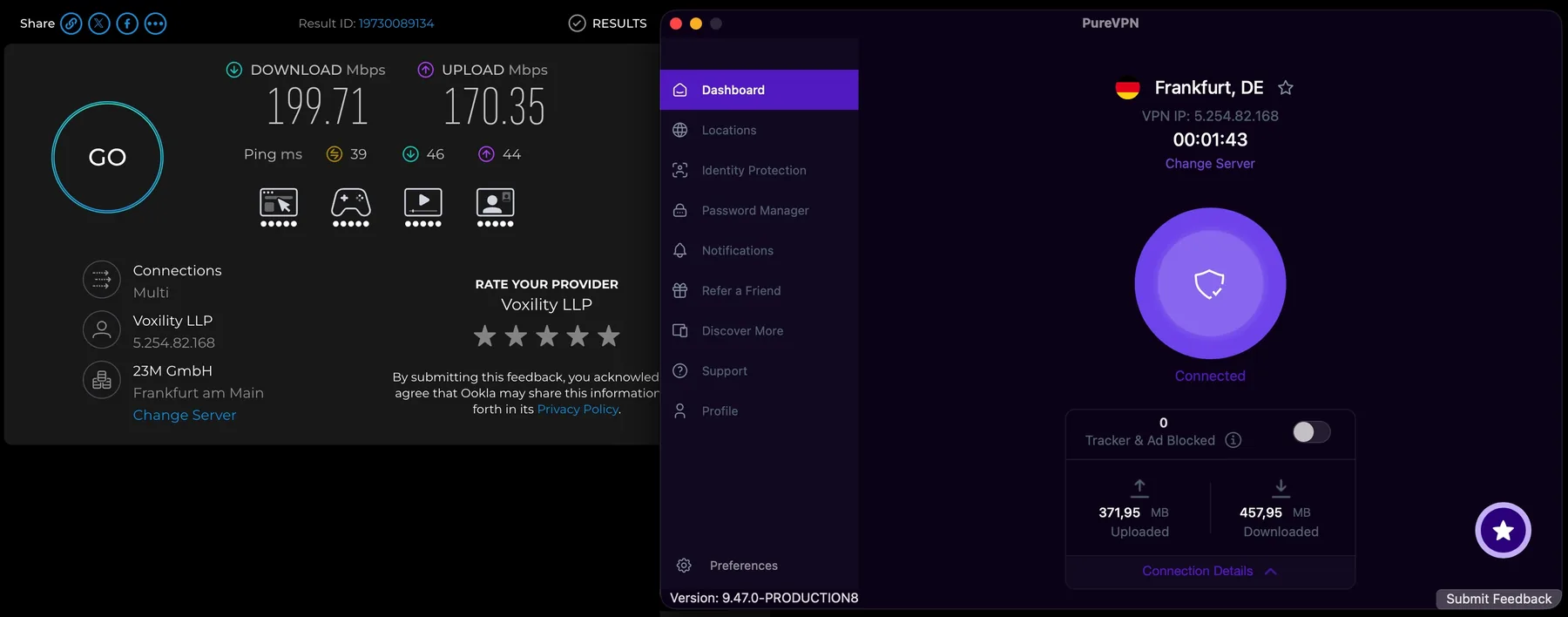The width and height of the screenshot is (1568, 617).
Task: Click Change Server in PureVPN
Action: coord(1210,163)
